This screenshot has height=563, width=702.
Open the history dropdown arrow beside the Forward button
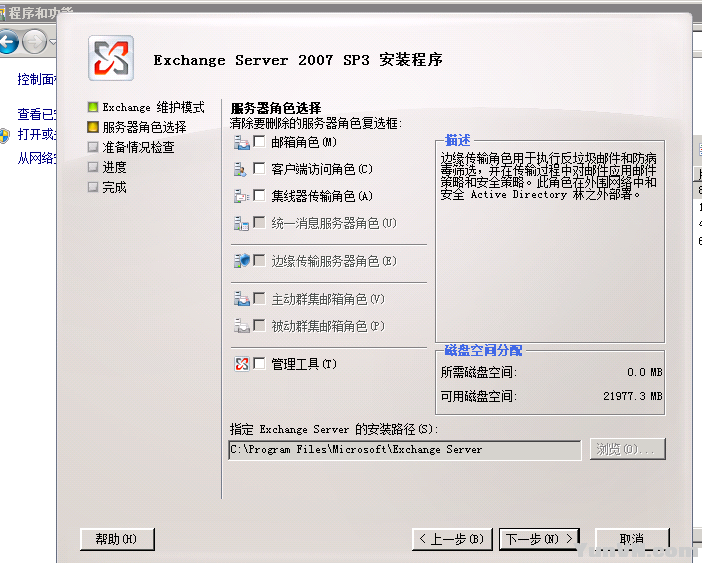52,42
